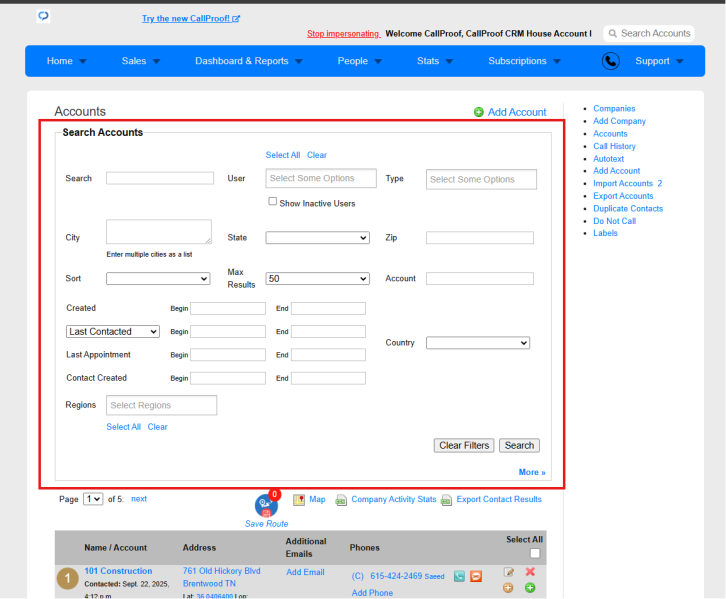Click the Created Begin date field
Viewport: 726px width, 599px height.
click(228, 309)
